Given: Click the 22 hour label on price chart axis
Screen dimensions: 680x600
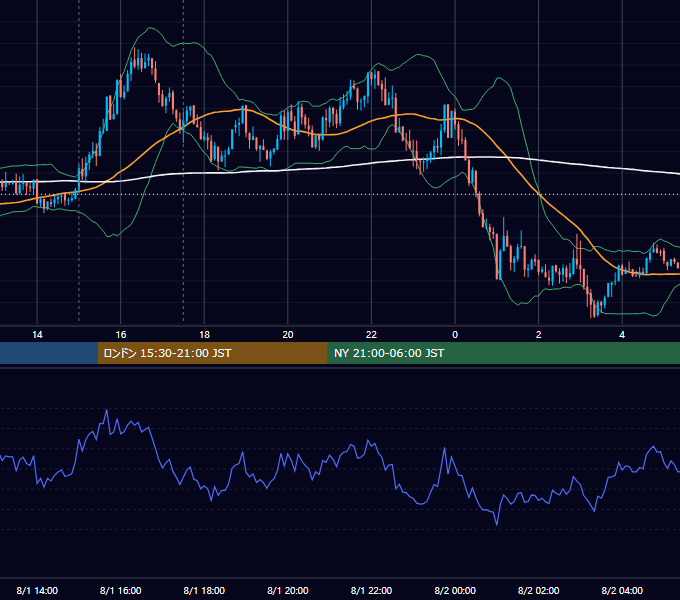Looking at the screenshot, I should pyautogui.click(x=371, y=335).
